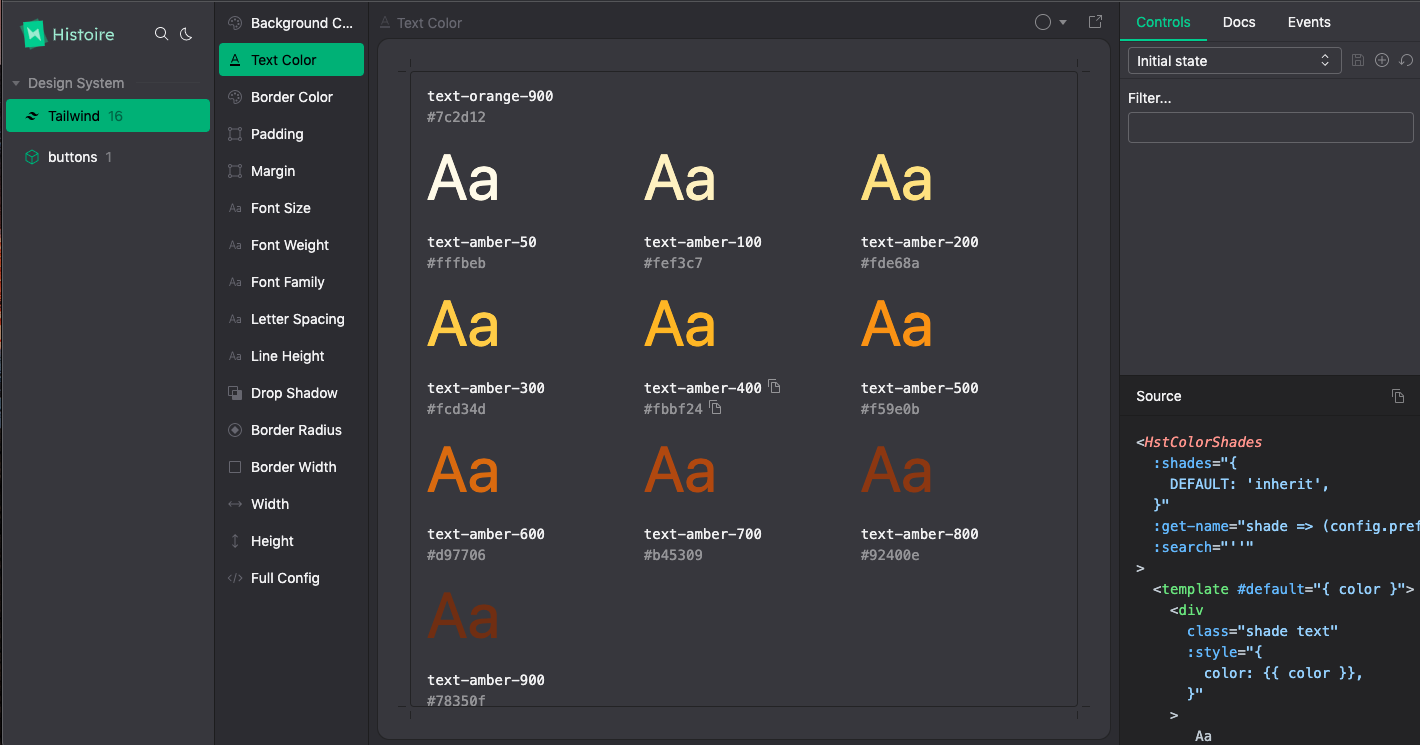
Task: Click the #fcd34d hex value
Action: [456, 409]
